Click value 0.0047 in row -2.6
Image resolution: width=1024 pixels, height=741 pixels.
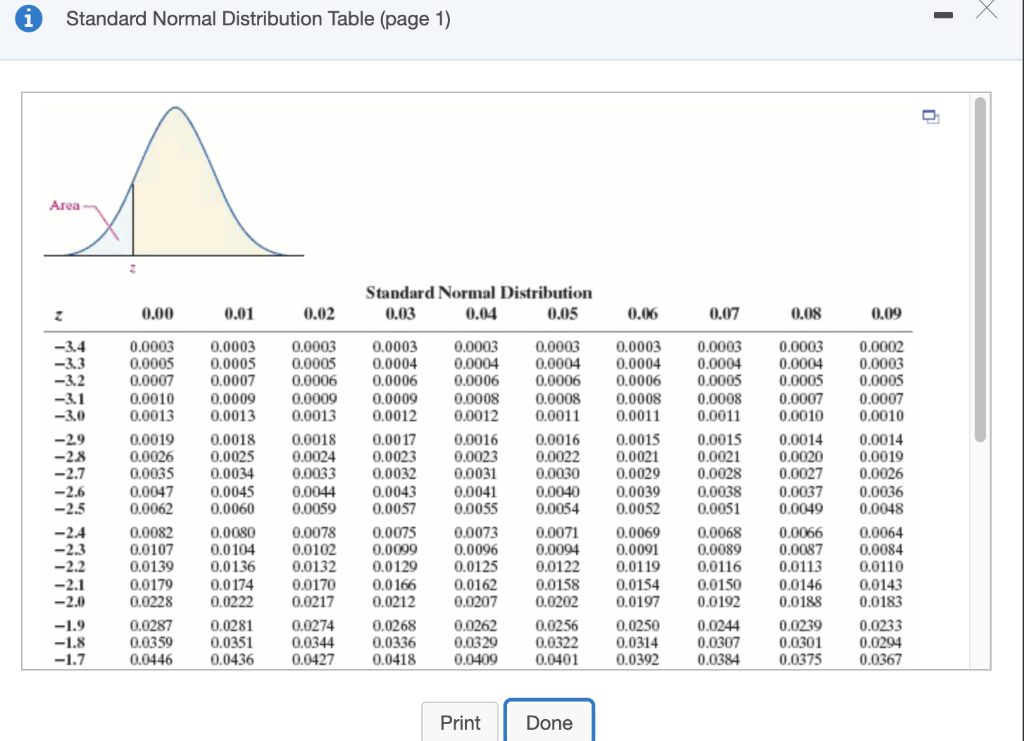tap(152, 492)
